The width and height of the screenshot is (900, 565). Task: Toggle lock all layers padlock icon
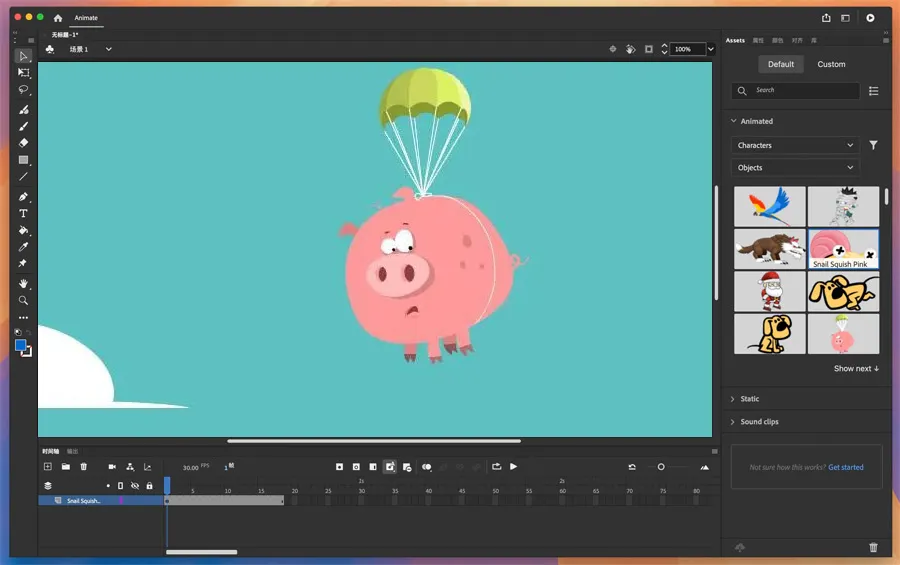[x=149, y=486]
